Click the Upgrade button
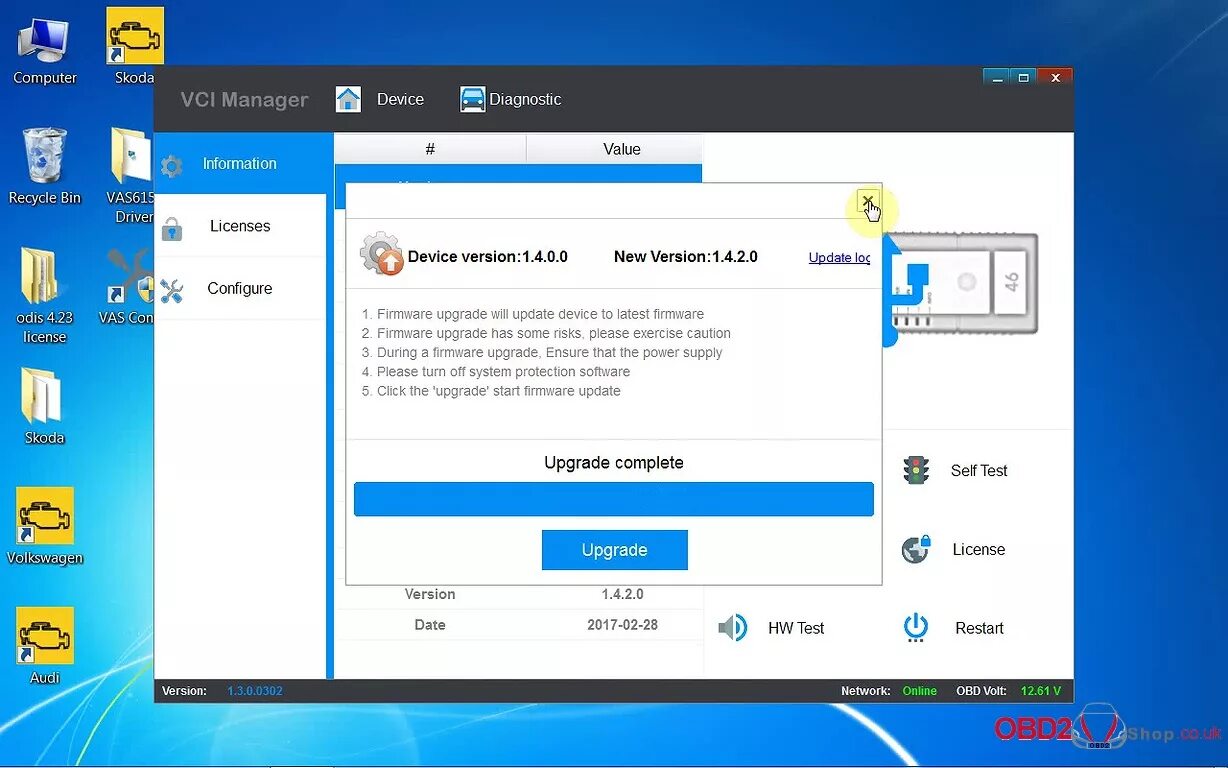The image size is (1228, 768). coord(615,550)
